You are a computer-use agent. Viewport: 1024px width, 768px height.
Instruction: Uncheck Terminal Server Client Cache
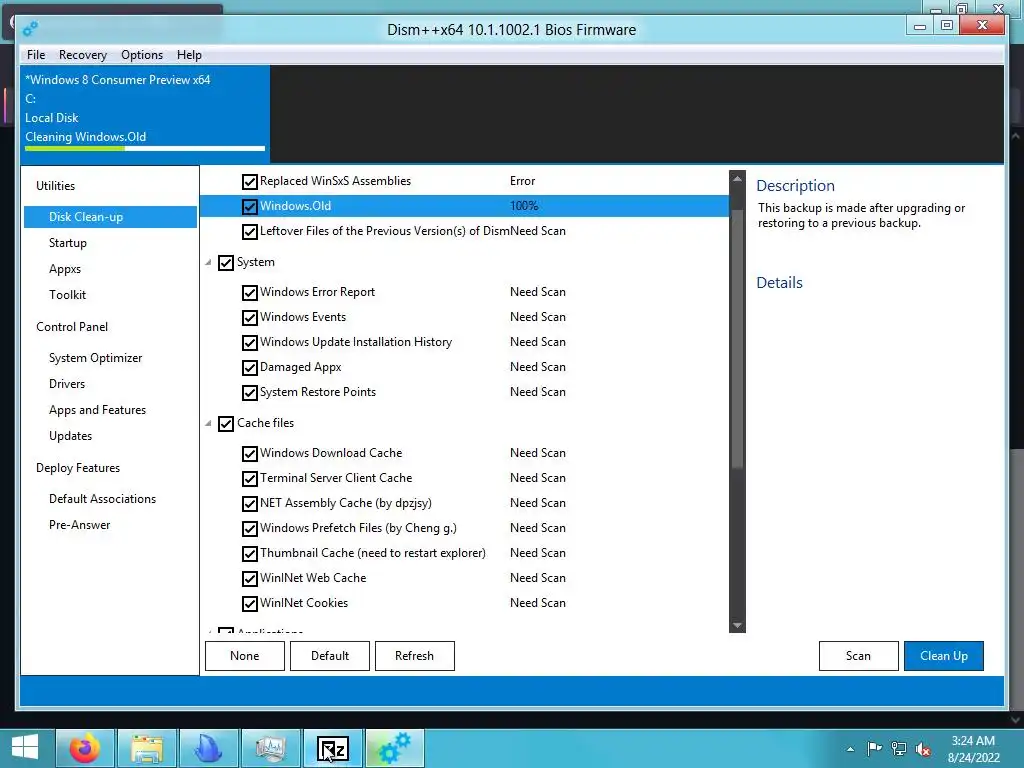pyautogui.click(x=249, y=478)
